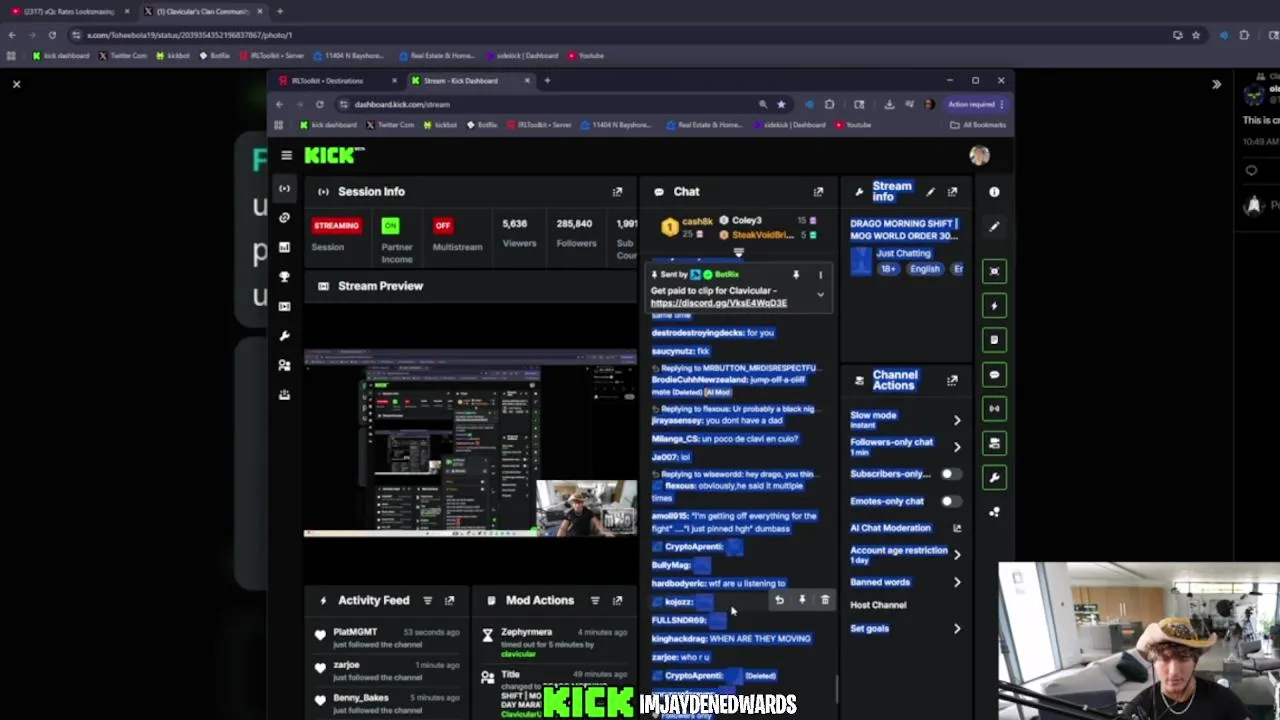Toggle the lightning bolt icon in right toolbar
The width and height of the screenshot is (1280, 720).
(994, 305)
